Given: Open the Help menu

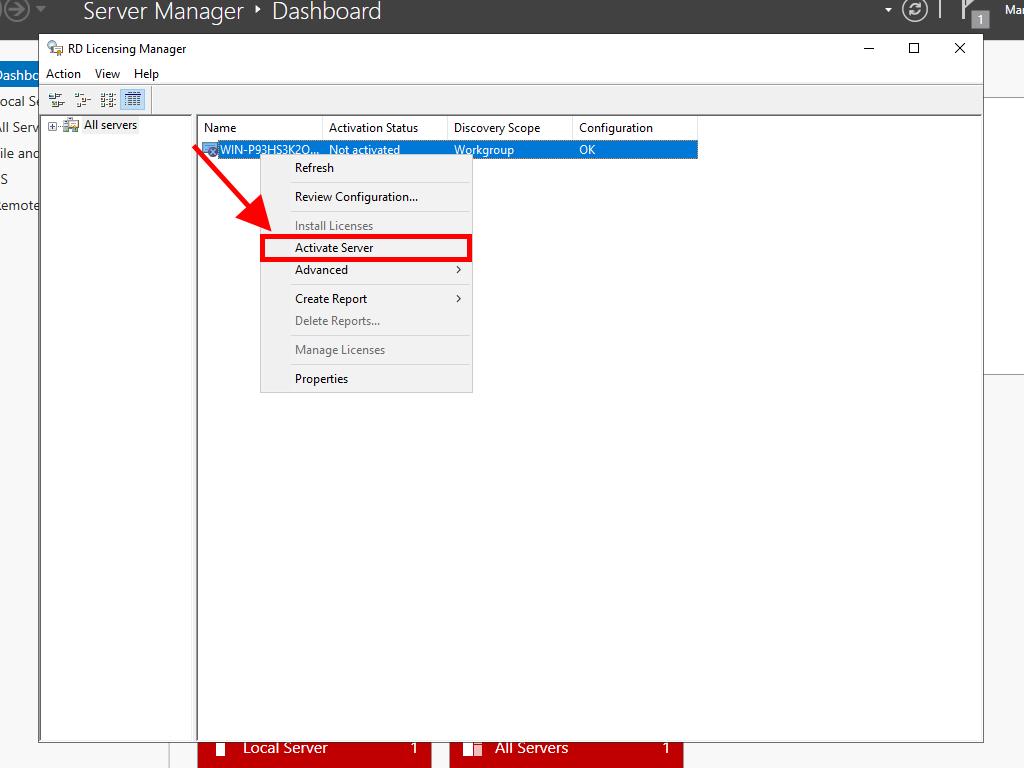Looking at the screenshot, I should [x=146, y=74].
